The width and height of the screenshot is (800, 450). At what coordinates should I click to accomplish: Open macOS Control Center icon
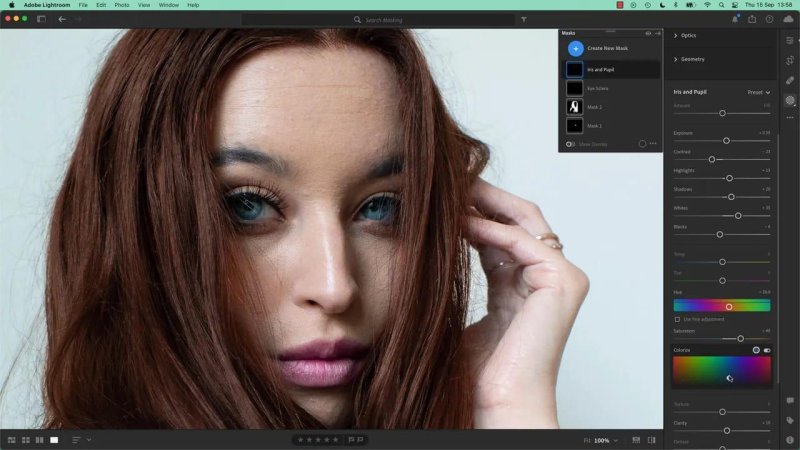pyautogui.click(x=735, y=5)
